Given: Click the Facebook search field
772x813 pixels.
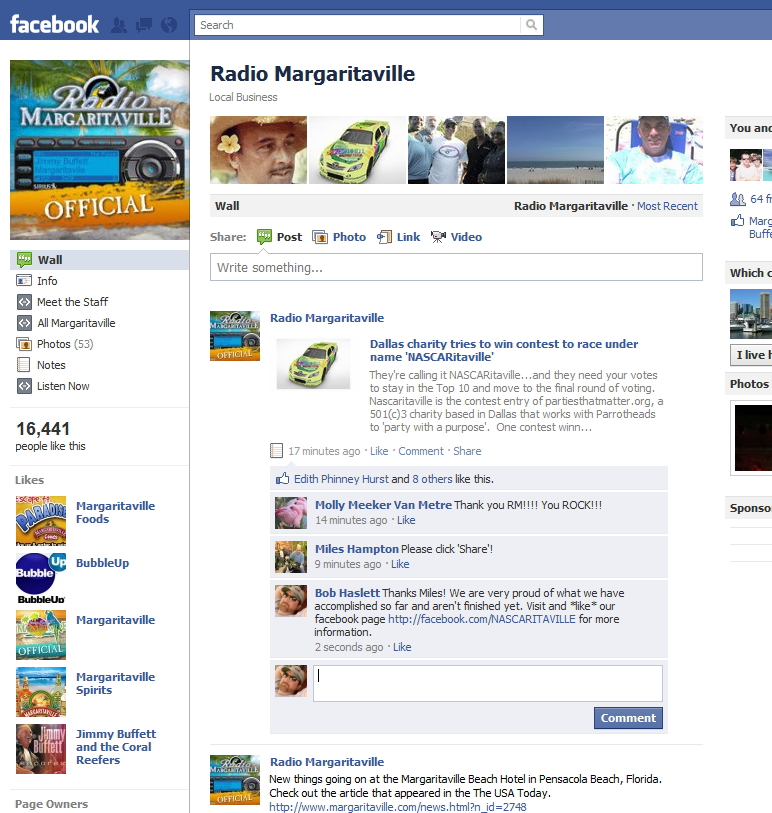Looking at the screenshot, I should (358, 25).
